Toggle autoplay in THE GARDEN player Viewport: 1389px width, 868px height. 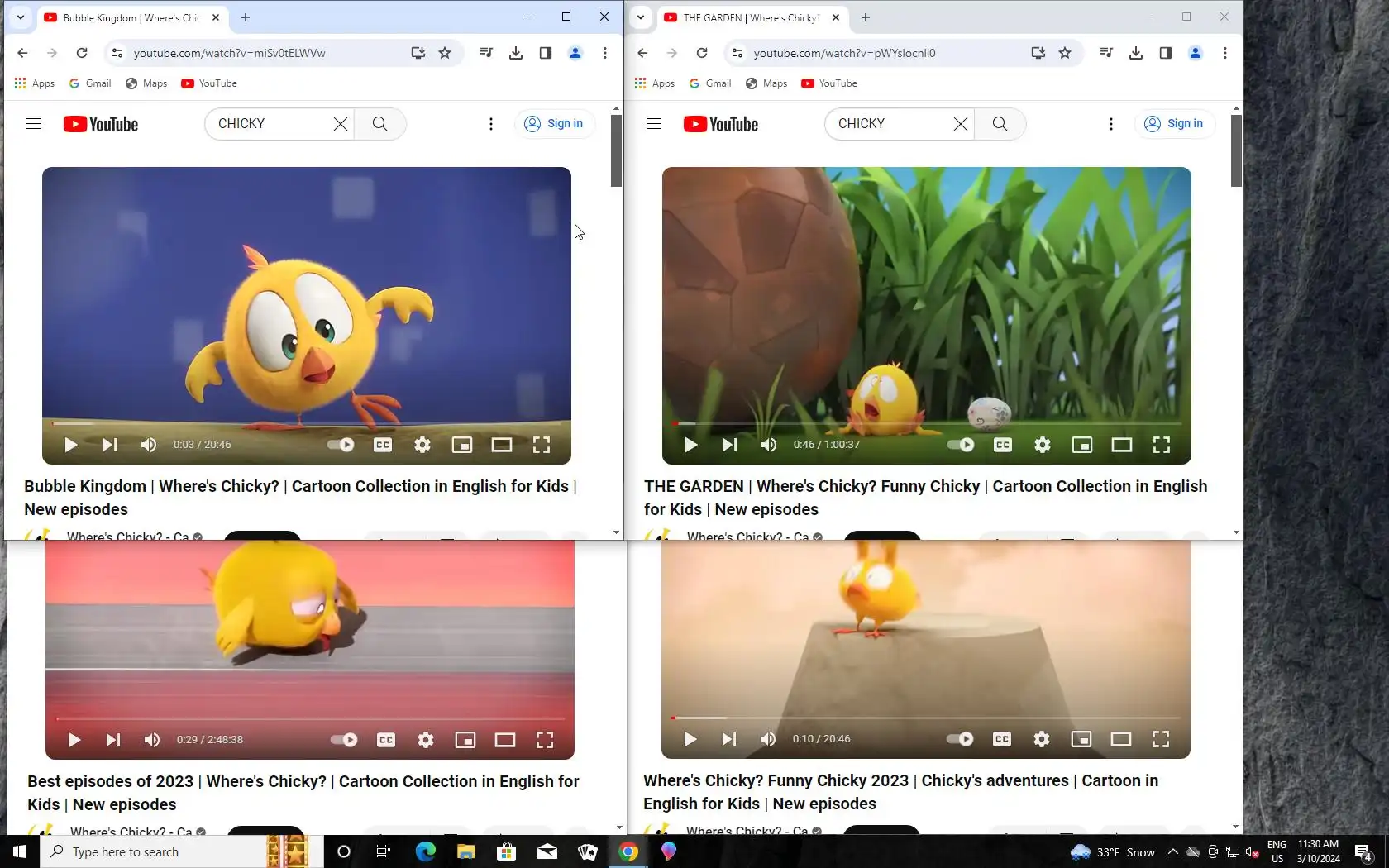click(961, 445)
